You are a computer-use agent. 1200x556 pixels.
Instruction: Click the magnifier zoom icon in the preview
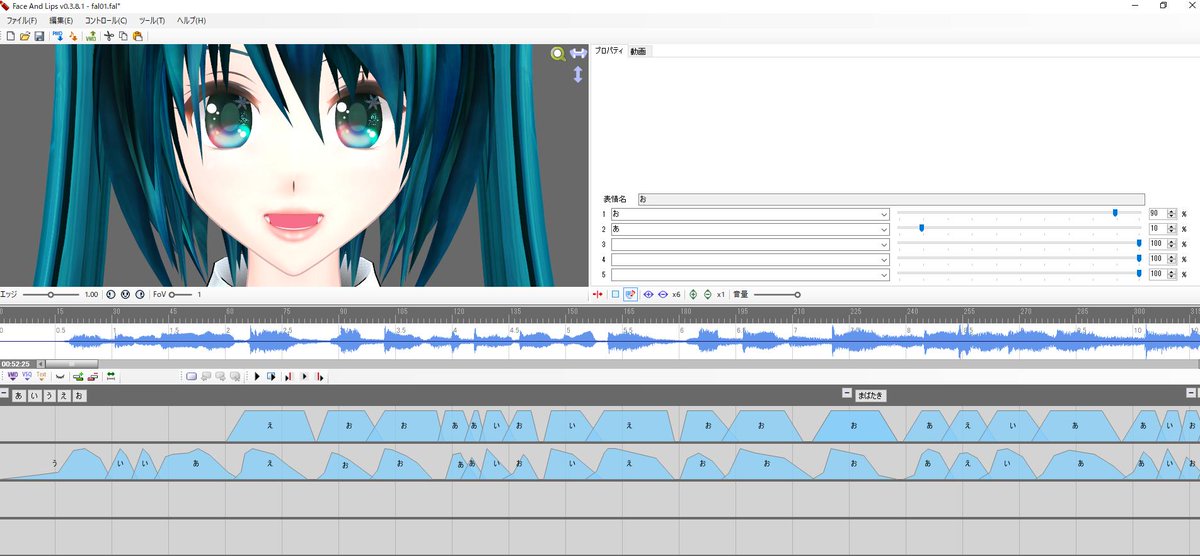coord(559,55)
